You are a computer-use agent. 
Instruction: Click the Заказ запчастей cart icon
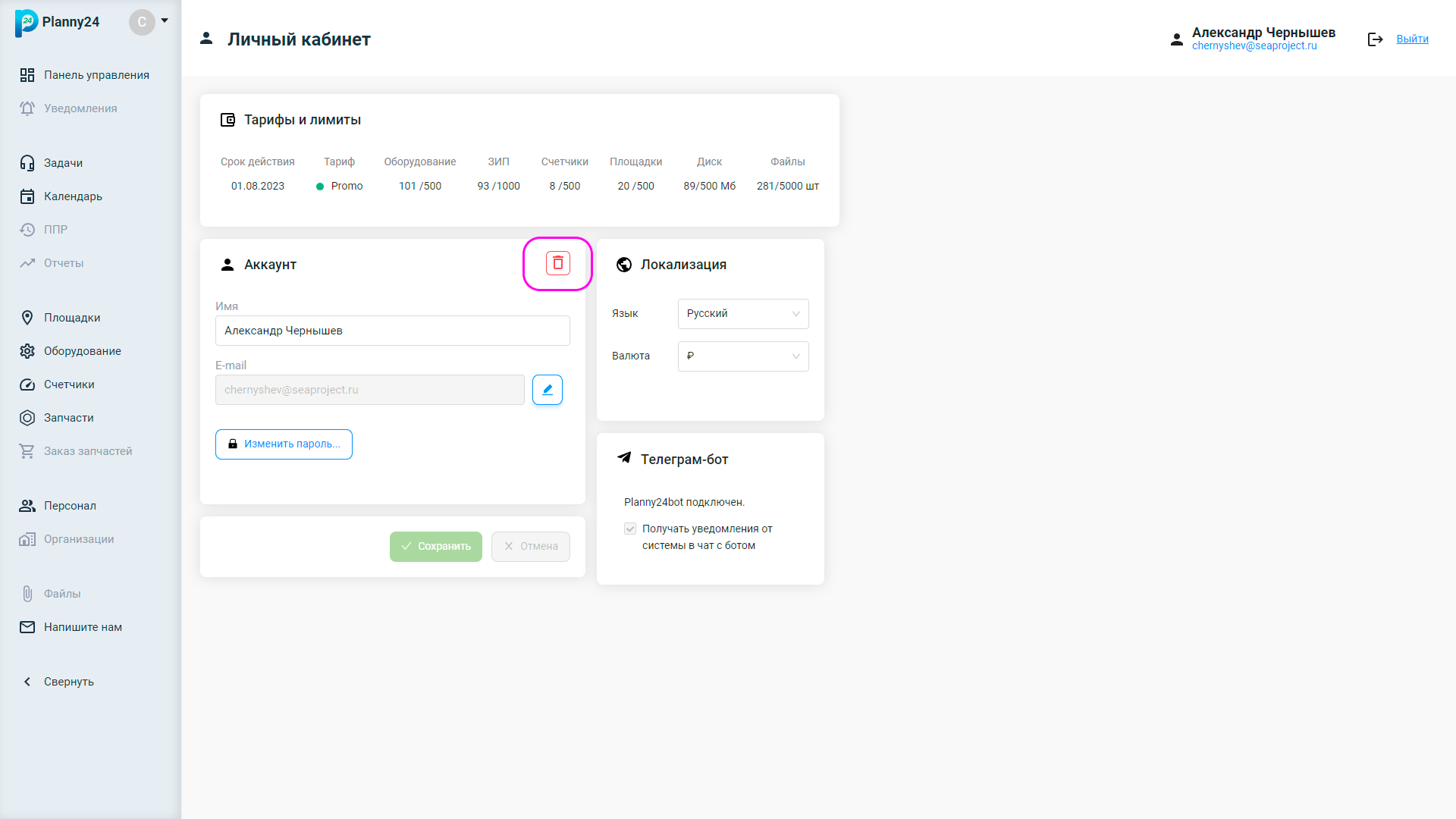click(27, 451)
